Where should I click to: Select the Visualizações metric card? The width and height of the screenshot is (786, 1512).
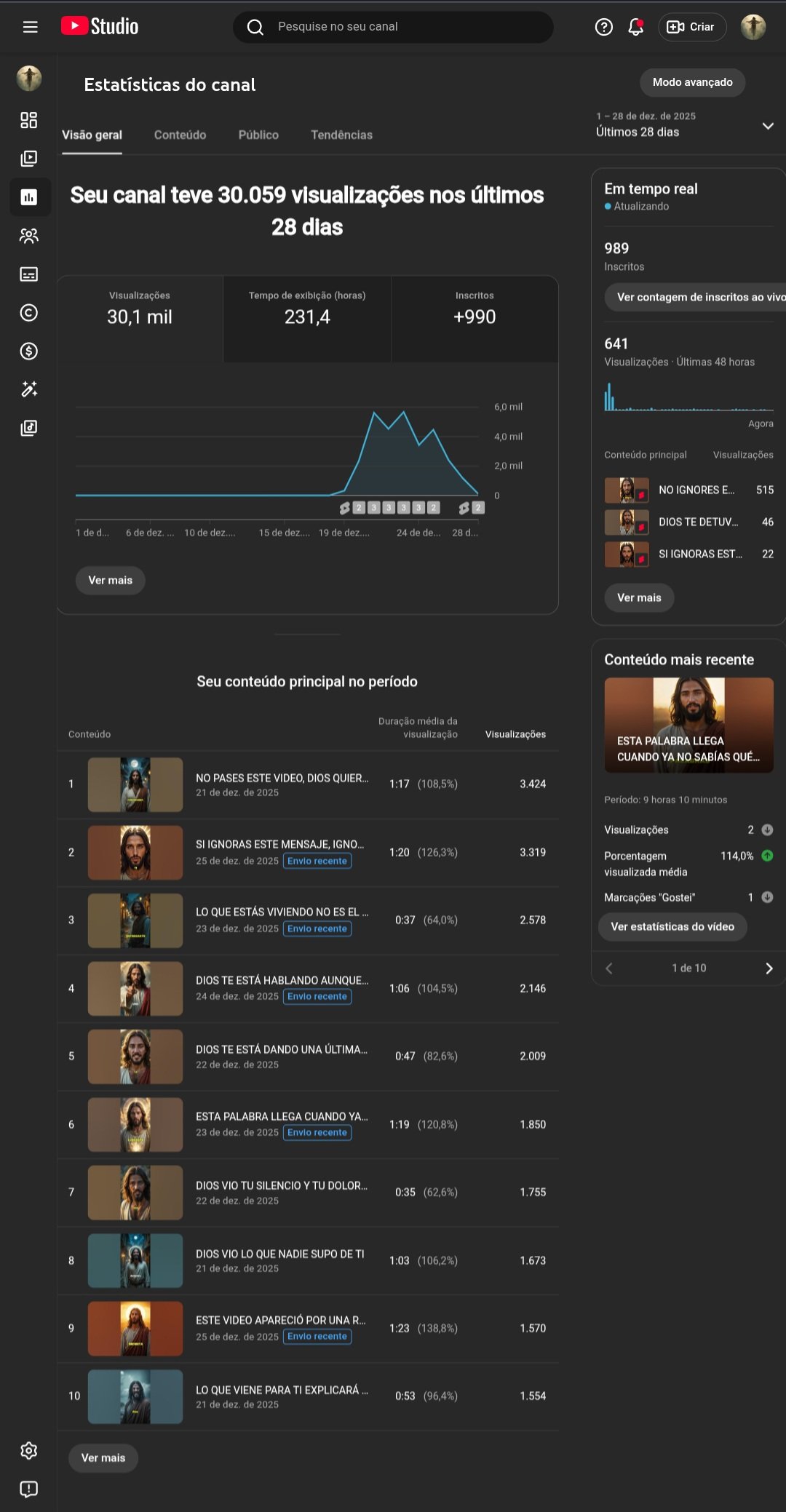pyautogui.click(x=140, y=319)
